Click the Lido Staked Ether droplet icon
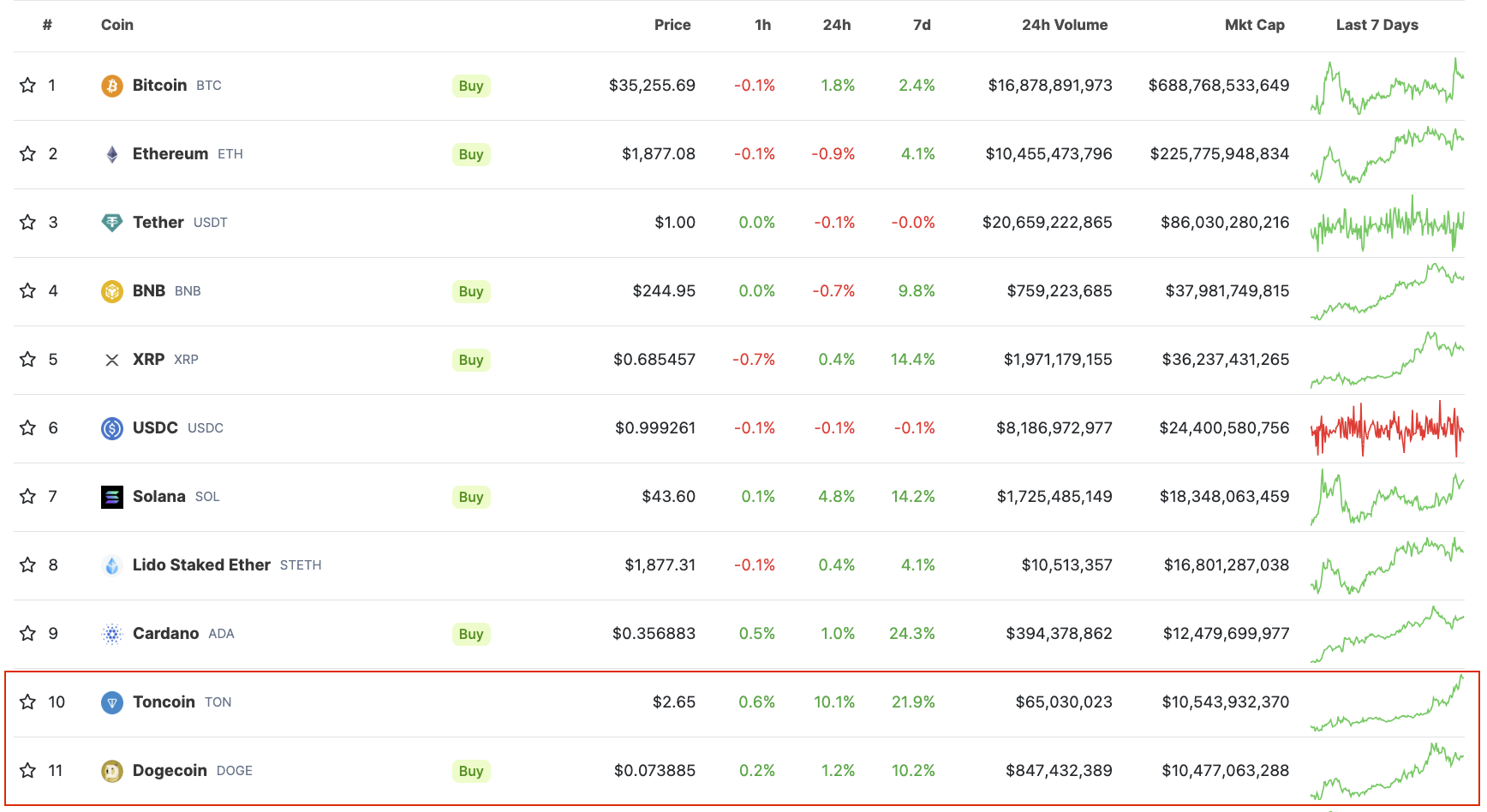Viewport: 1487px width, 812px height. pos(112,565)
